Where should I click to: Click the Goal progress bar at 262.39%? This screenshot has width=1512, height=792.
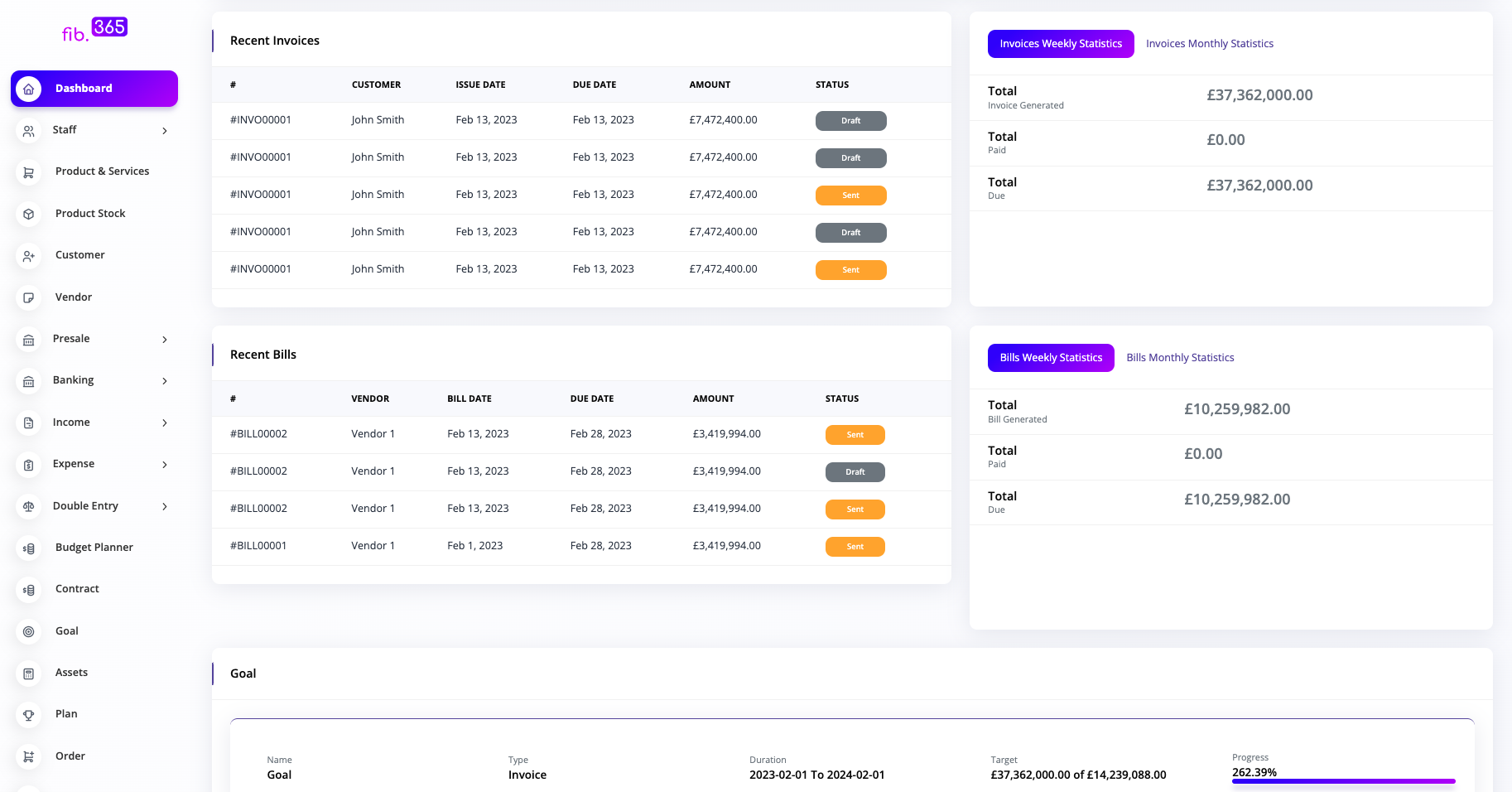point(1343,781)
